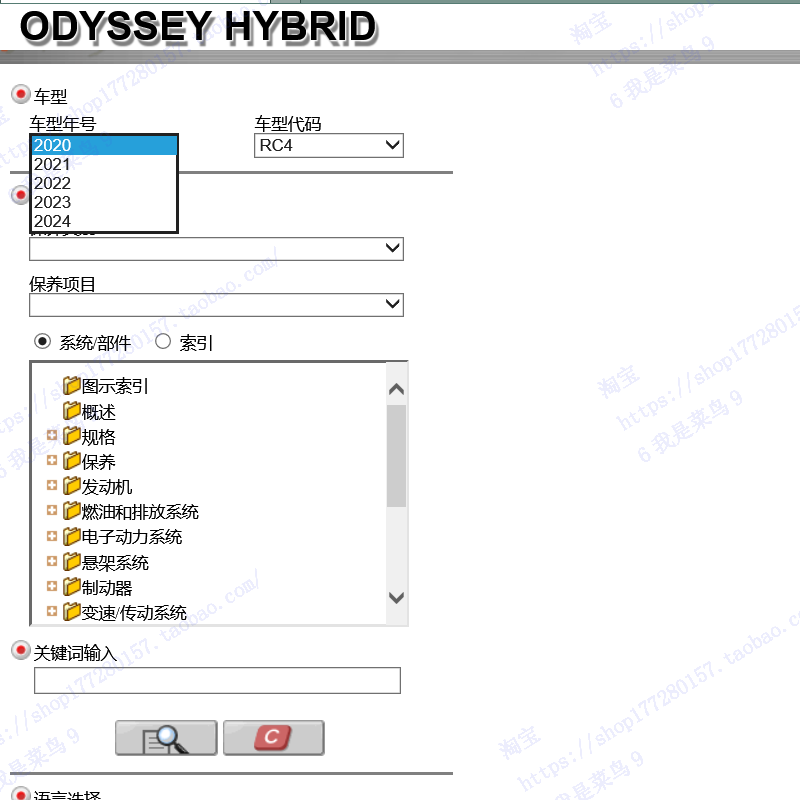Screen dimensions: 800x800
Task: Click the 变速/传动系统 folder icon
Action: (72, 612)
